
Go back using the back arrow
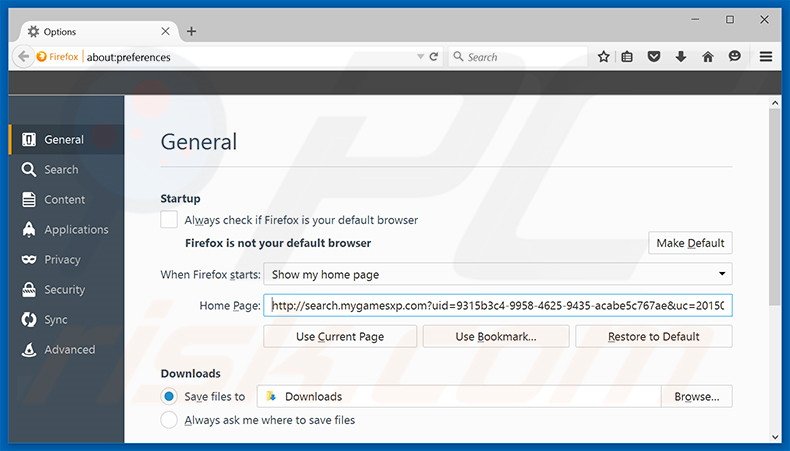click(23, 56)
